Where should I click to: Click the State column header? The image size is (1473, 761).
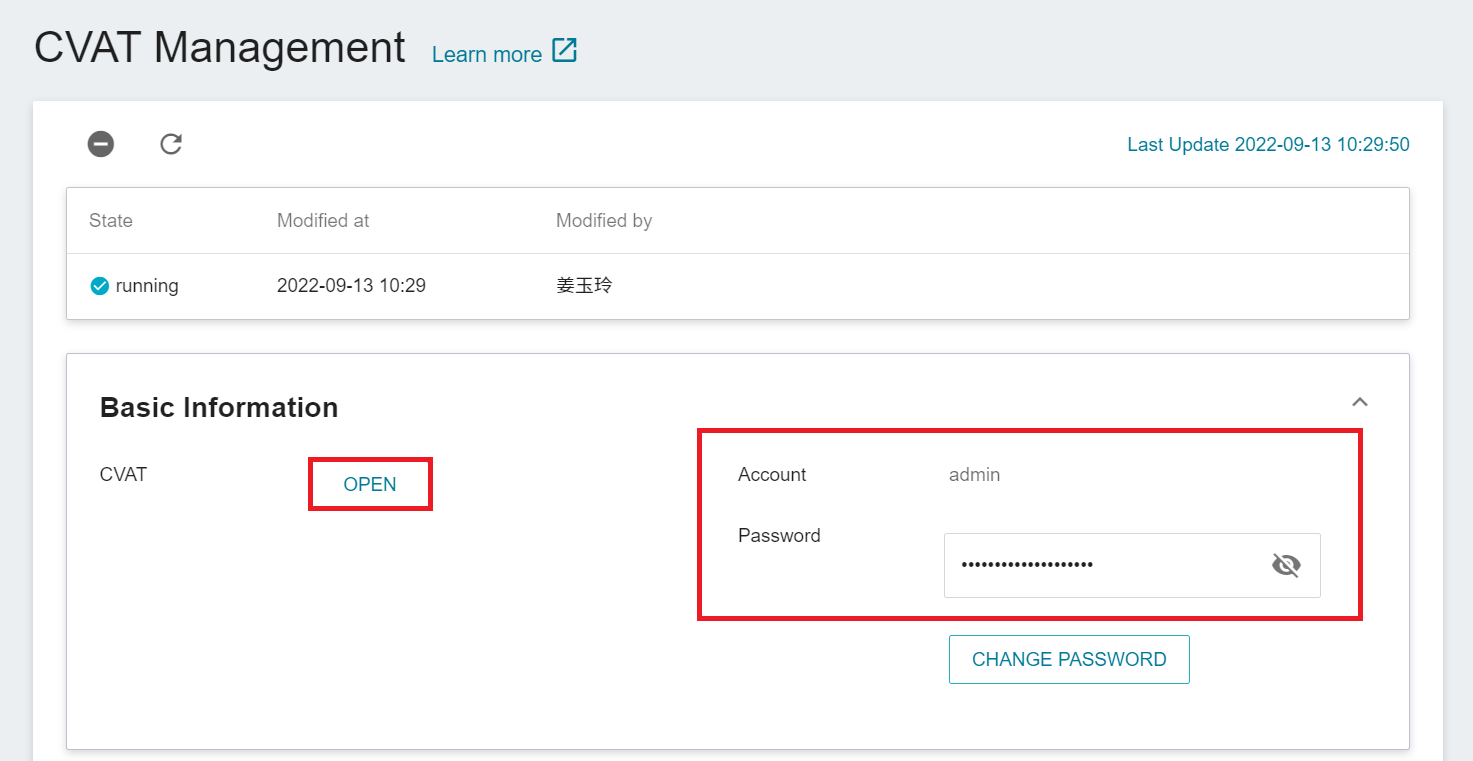pos(111,220)
